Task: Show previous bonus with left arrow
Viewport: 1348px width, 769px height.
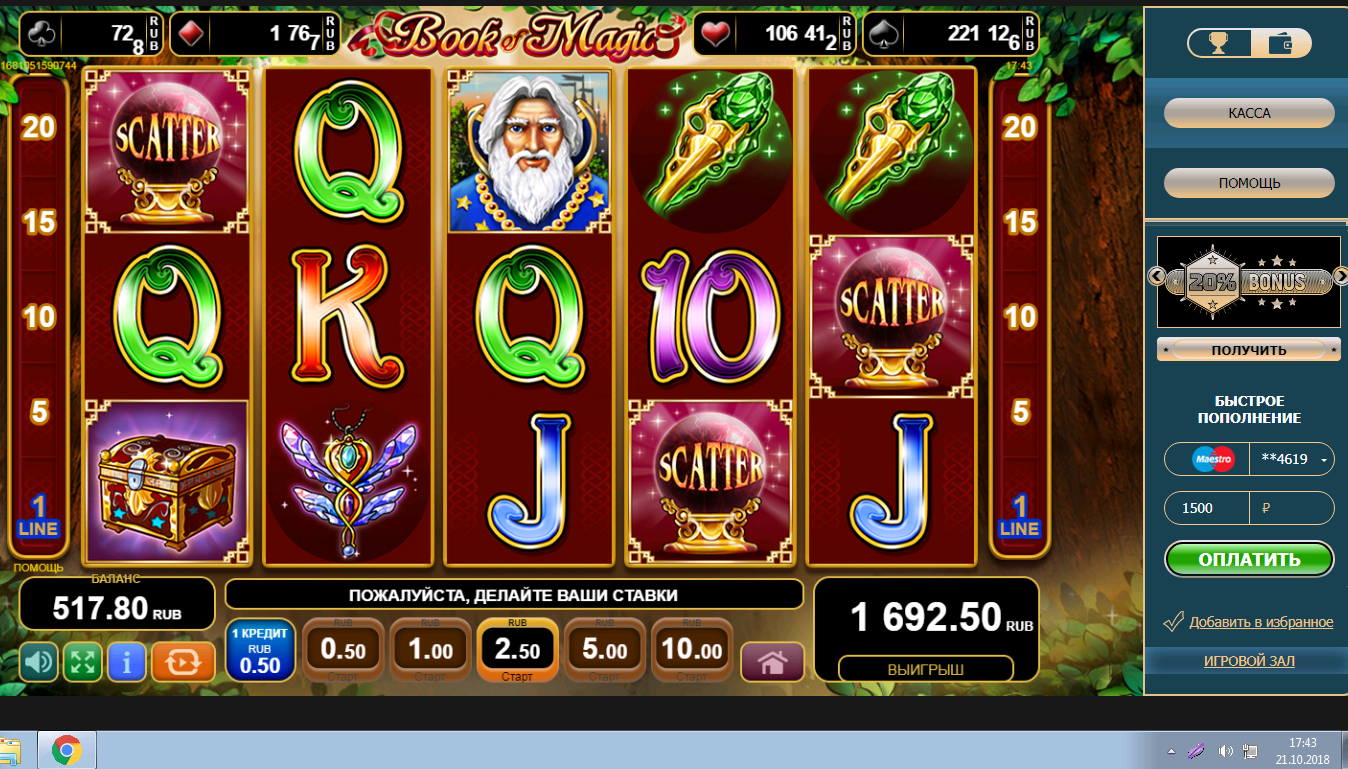Action: pos(1156,276)
